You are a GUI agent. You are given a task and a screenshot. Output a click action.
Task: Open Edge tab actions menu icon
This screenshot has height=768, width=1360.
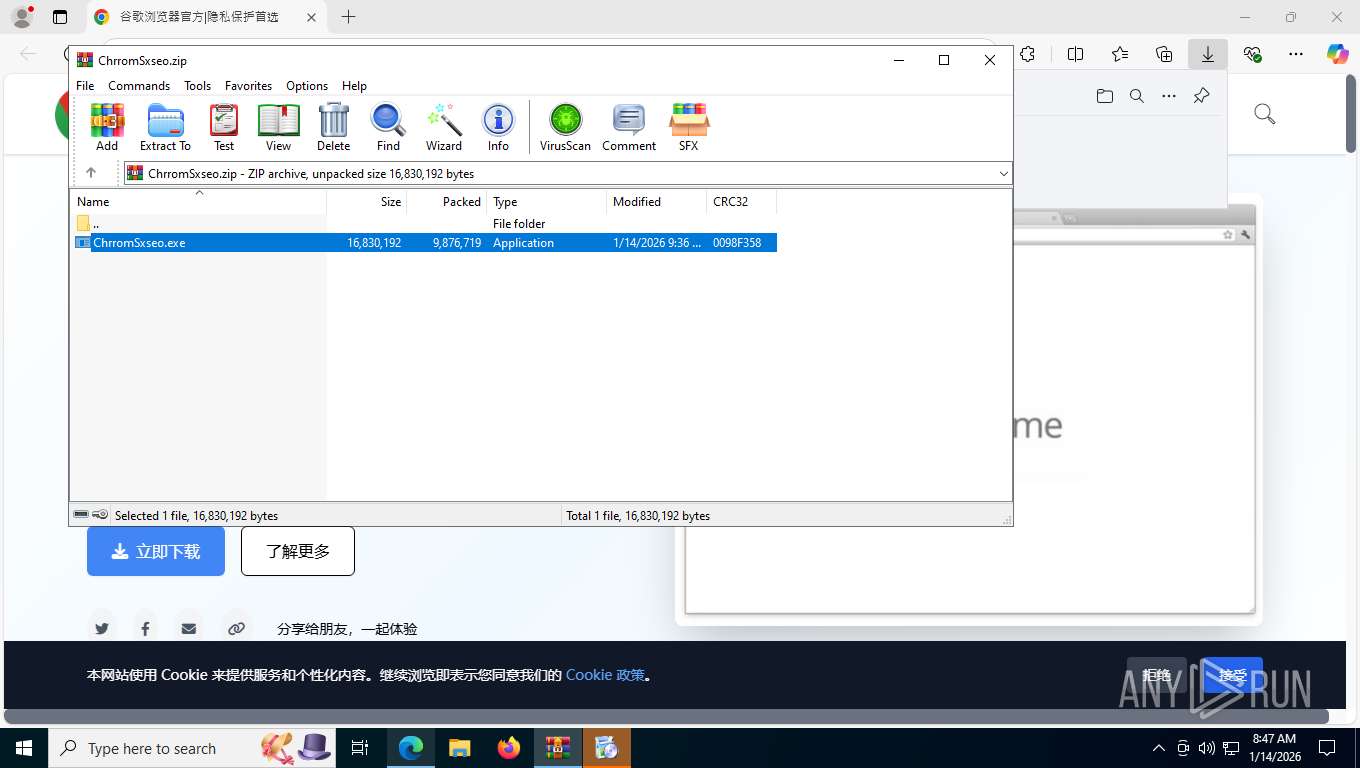(x=60, y=17)
